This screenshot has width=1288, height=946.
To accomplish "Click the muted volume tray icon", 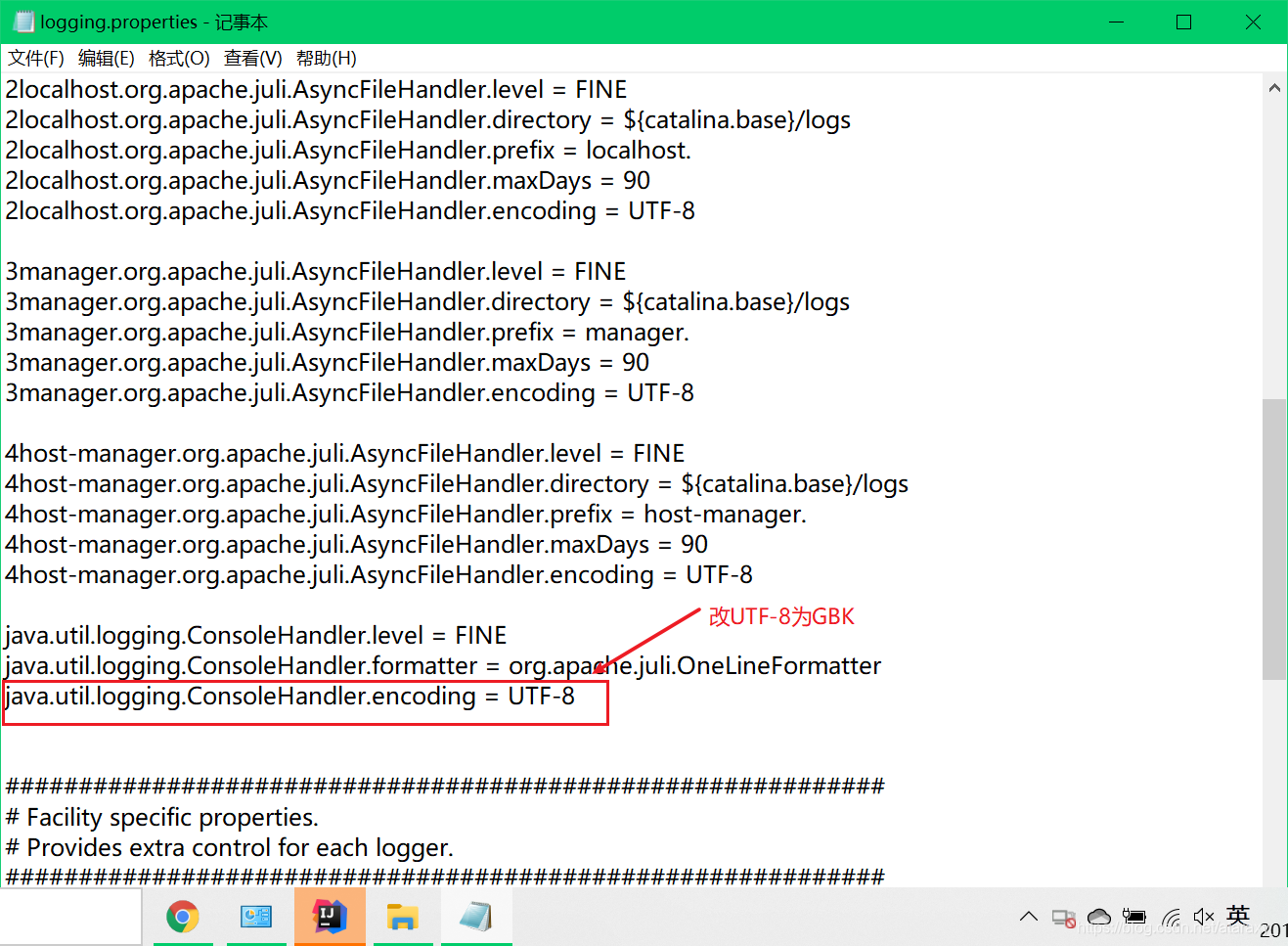I will pyautogui.click(x=1204, y=917).
